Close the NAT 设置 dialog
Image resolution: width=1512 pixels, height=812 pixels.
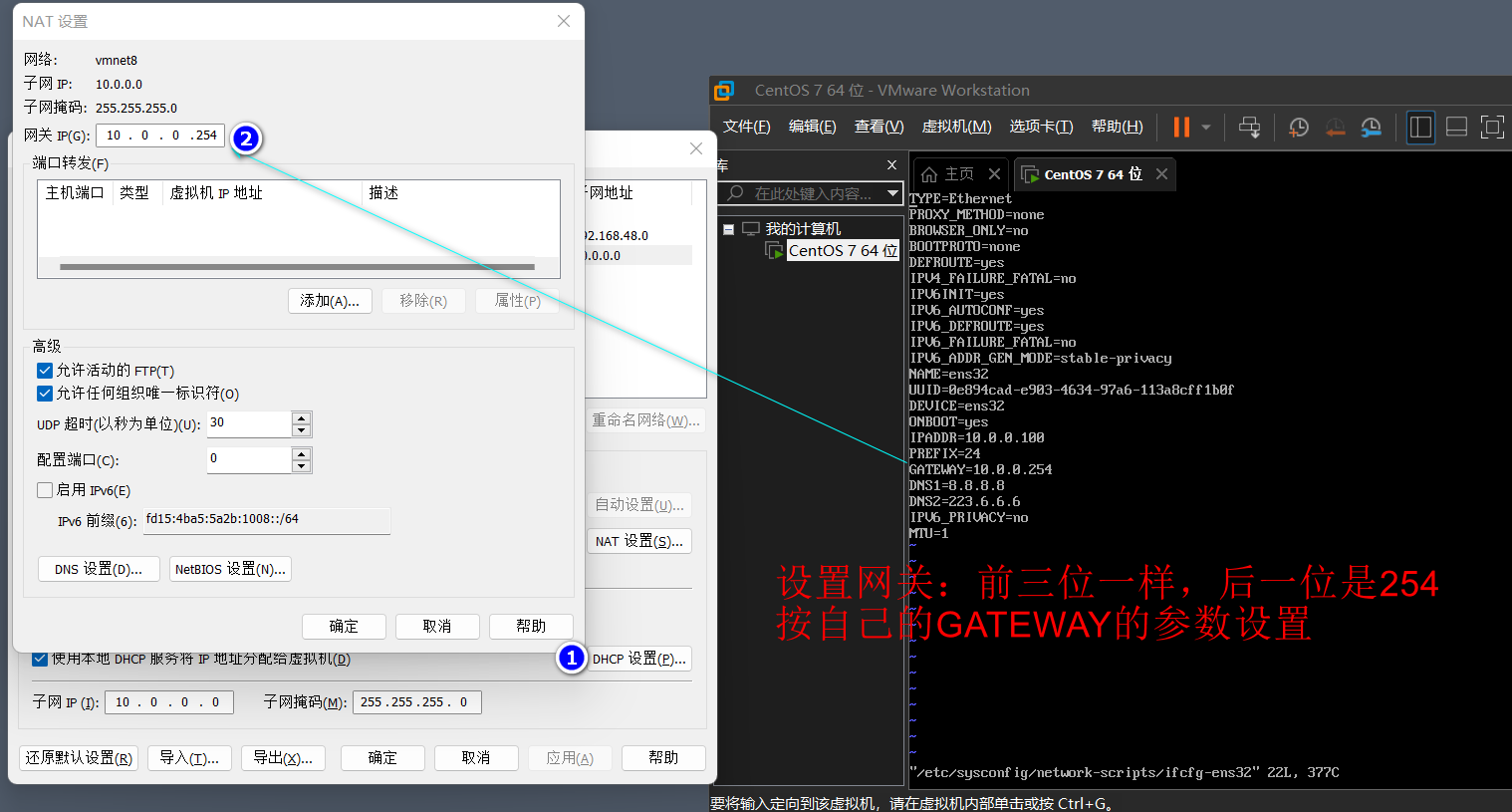pos(564,21)
